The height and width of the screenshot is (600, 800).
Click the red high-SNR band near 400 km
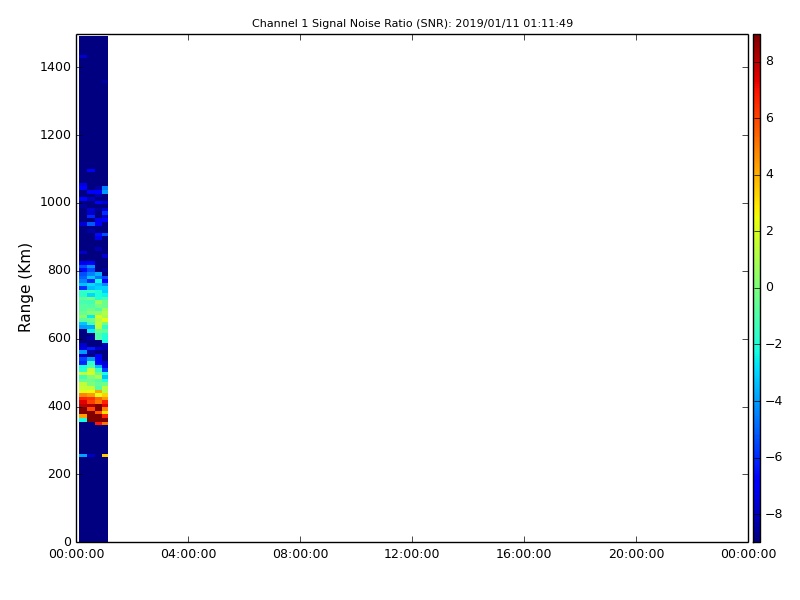tap(93, 408)
